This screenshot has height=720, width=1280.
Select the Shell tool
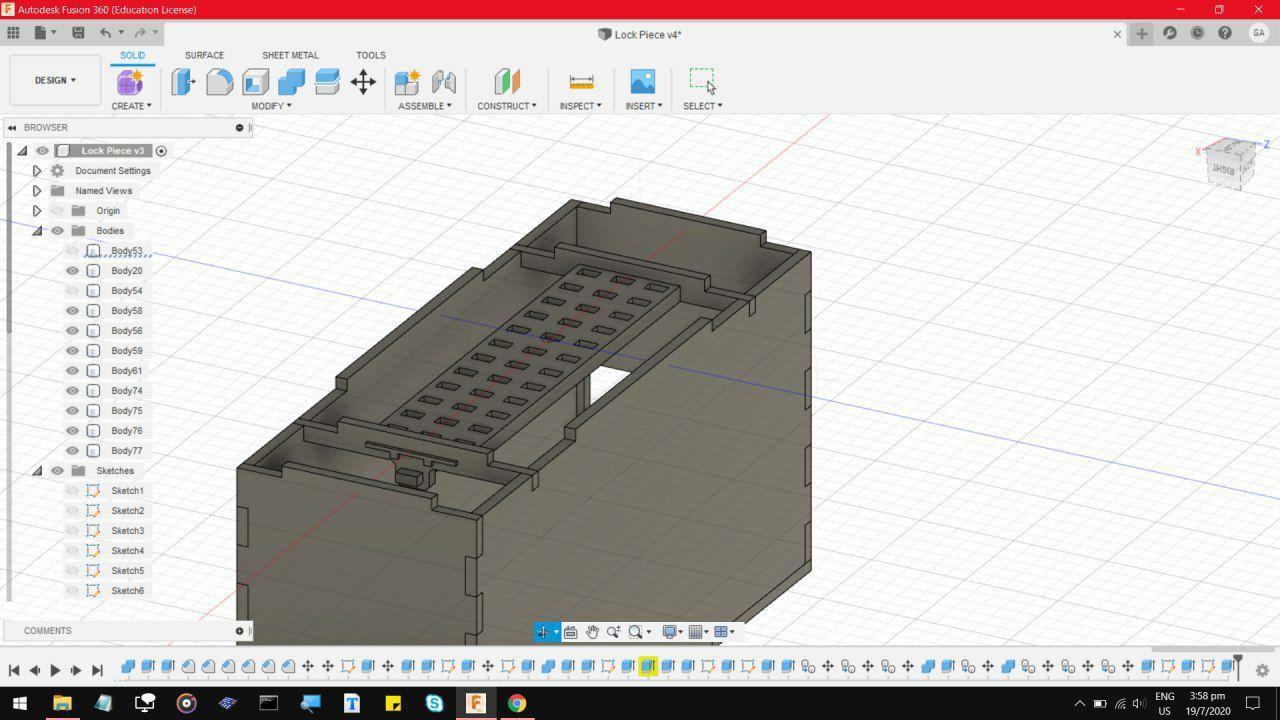[255, 82]
